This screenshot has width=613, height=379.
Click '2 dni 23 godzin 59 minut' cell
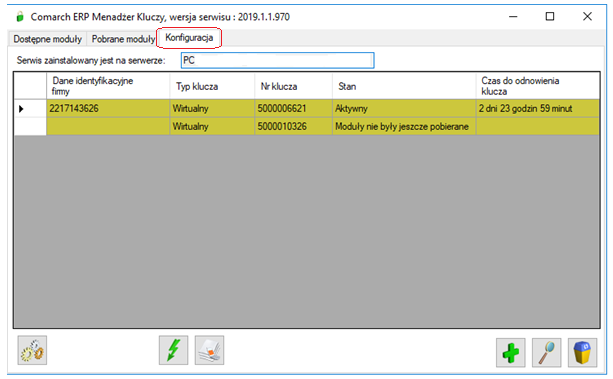coord(538,108)
